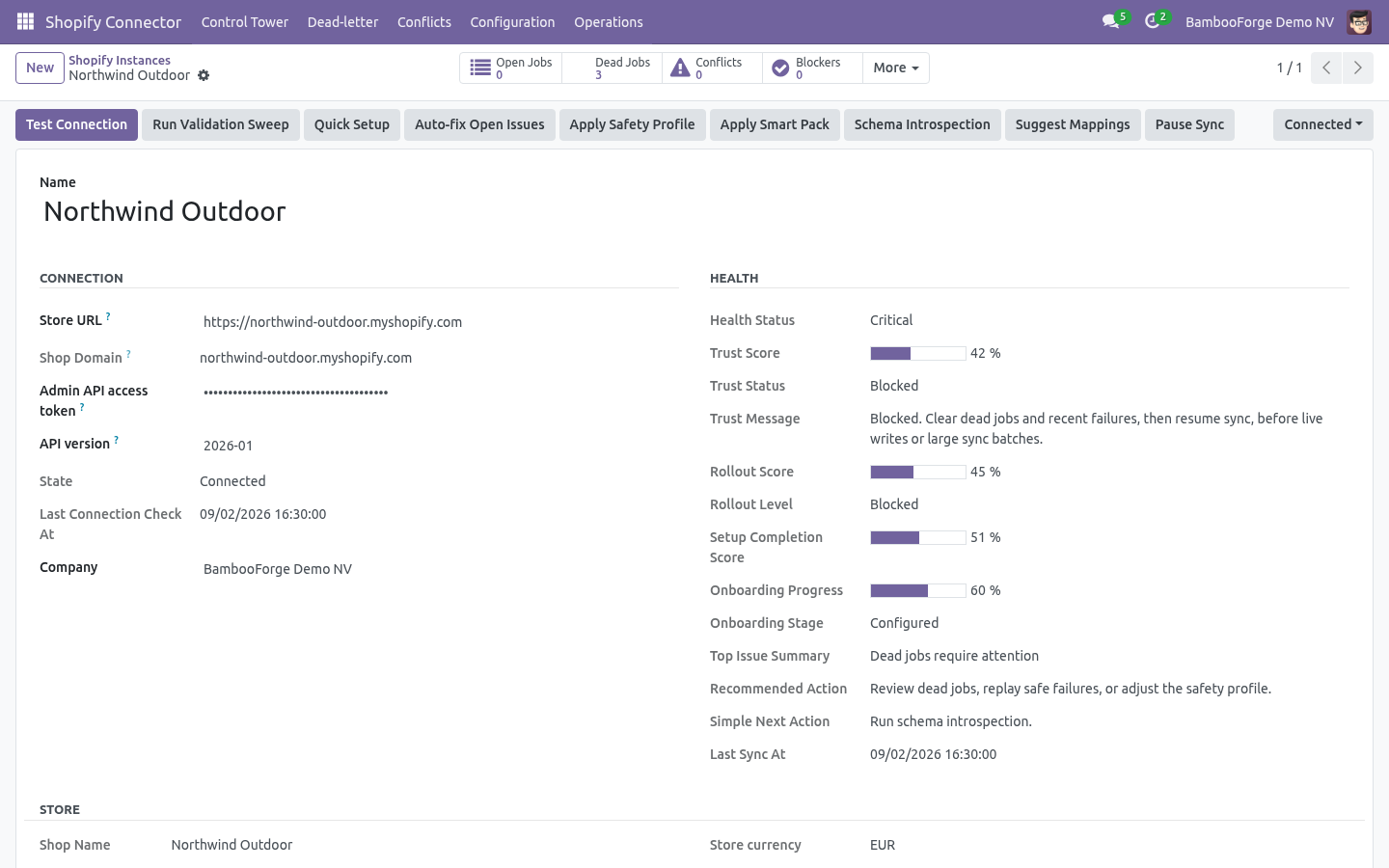Show help tooltip for Shop Domain

(128, 354)
